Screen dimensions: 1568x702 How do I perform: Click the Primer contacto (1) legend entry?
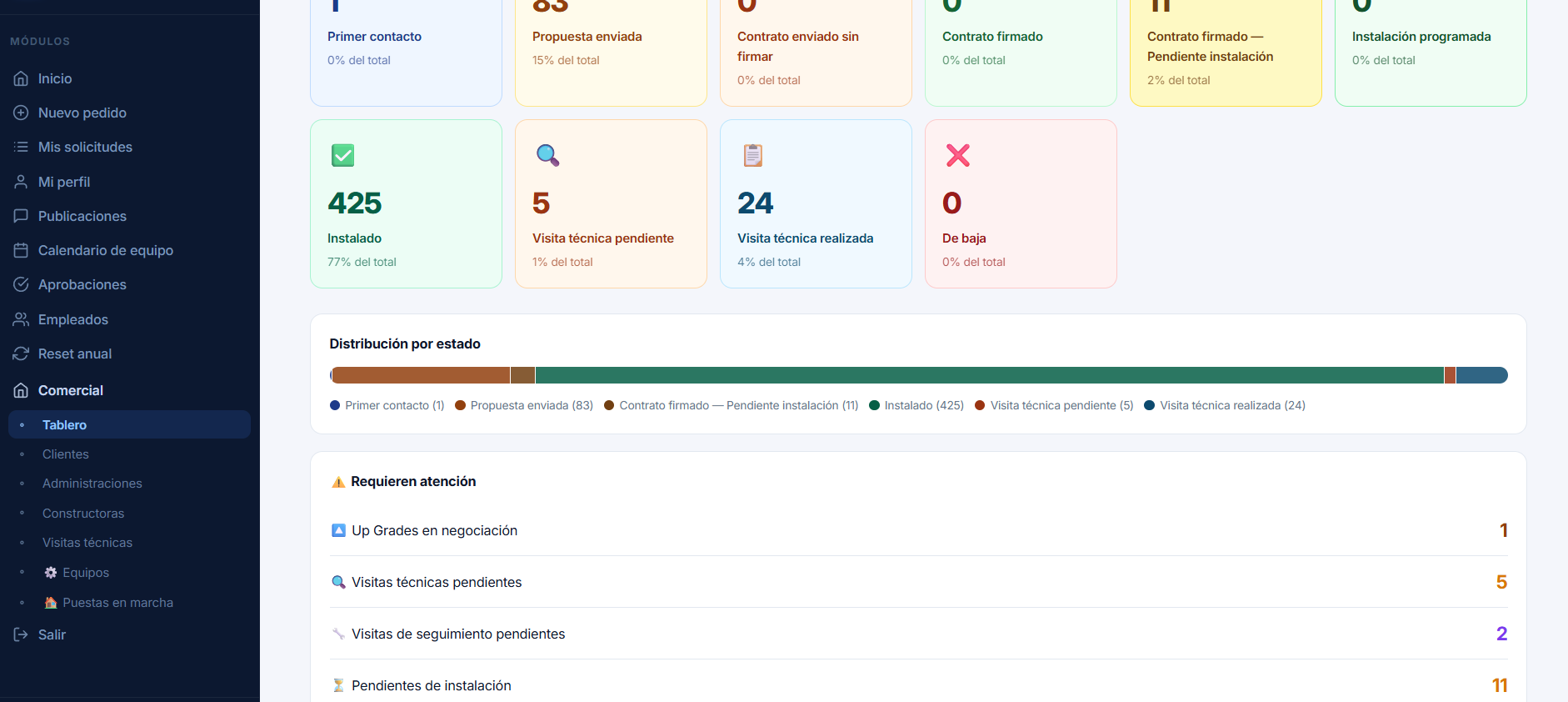(x=387, y=405)
